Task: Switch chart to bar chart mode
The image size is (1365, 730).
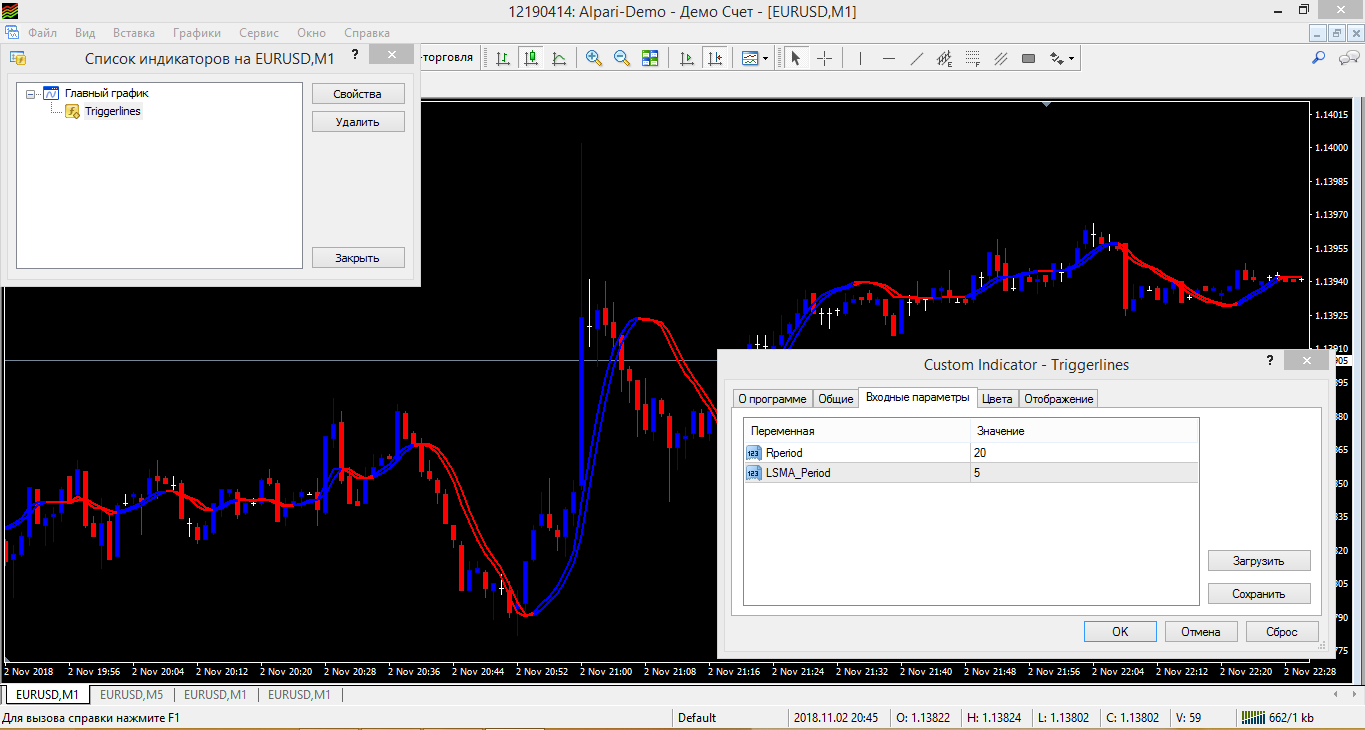Action: [503, 58]
